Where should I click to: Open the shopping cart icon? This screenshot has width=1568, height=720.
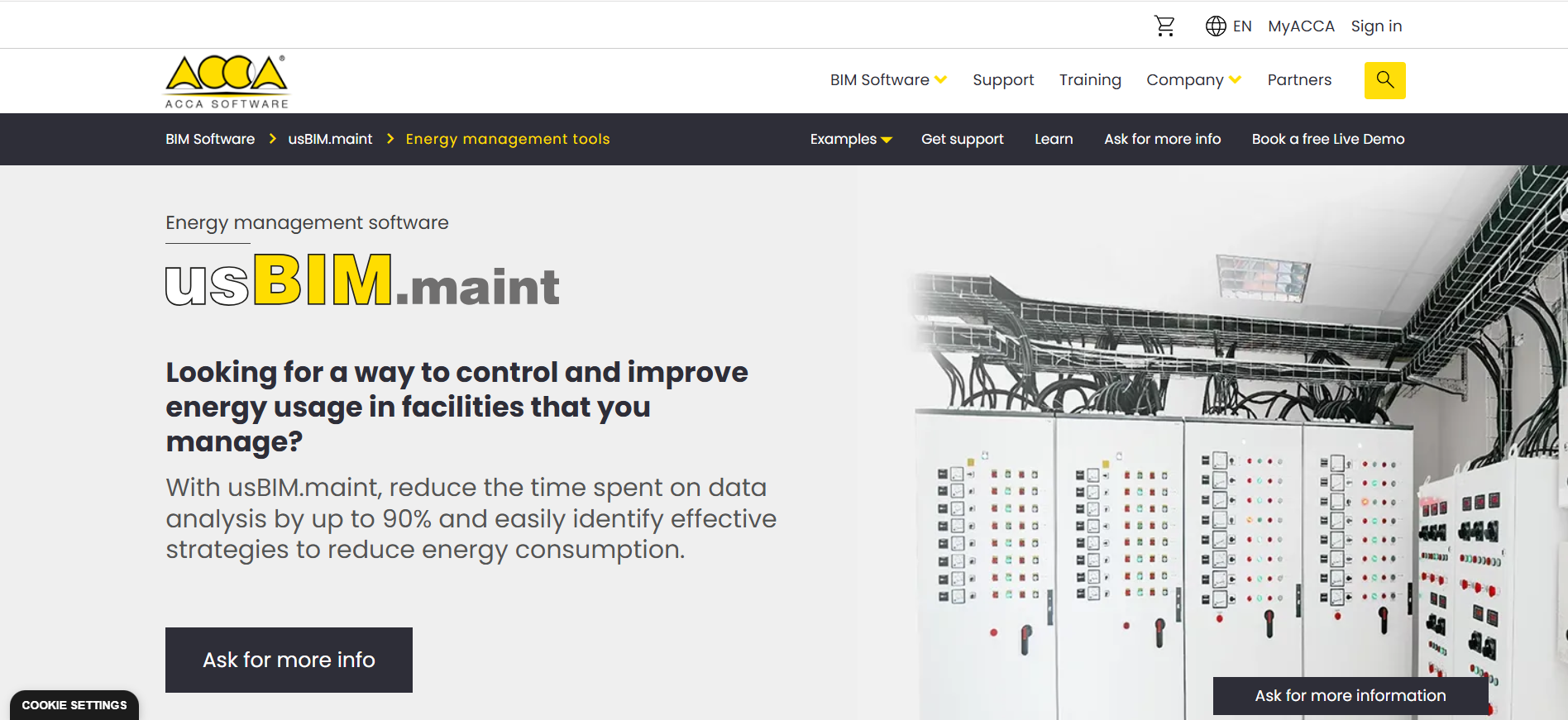1164,26
